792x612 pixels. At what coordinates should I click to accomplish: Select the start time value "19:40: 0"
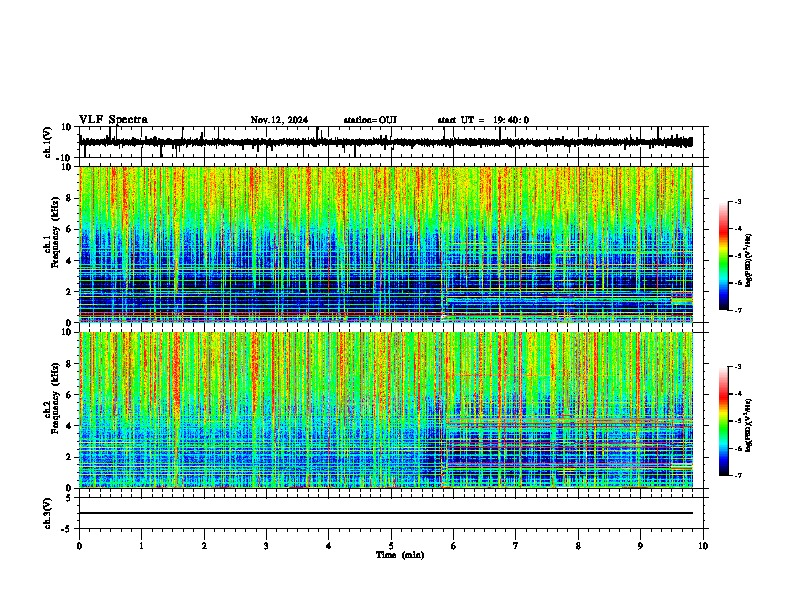coord(511,120)
